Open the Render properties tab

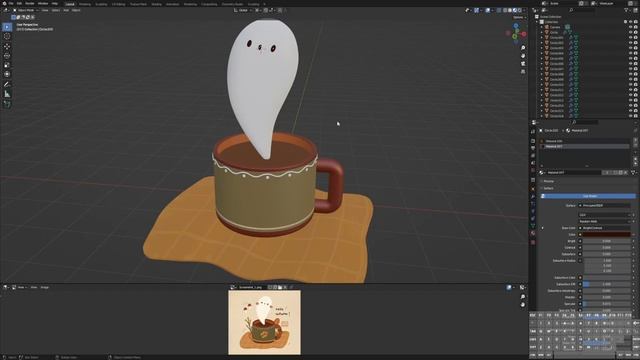coord(533,141)
